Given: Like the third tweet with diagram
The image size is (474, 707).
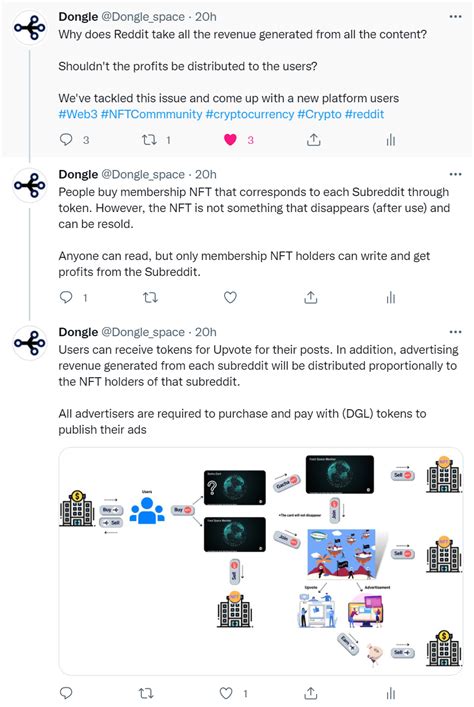Looking at the screenshot, I should pos(226,693).
